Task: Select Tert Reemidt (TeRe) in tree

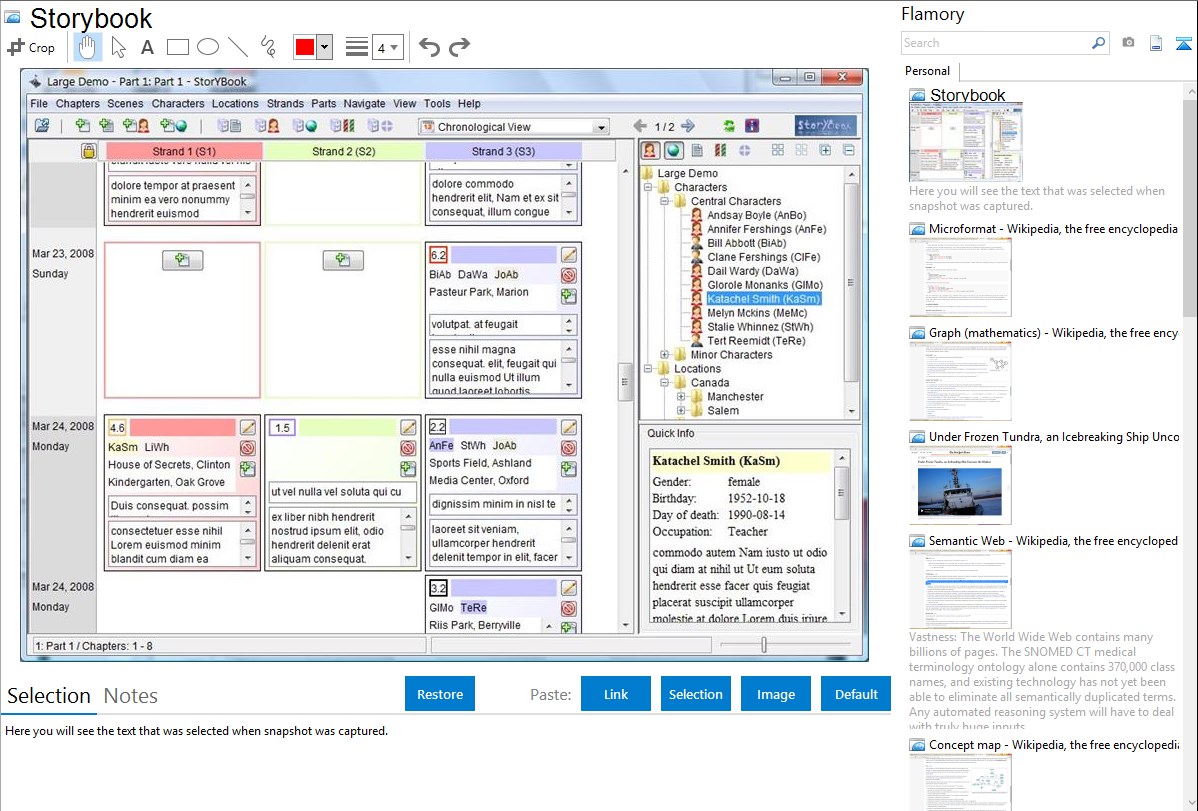Action: click(756, 341)
